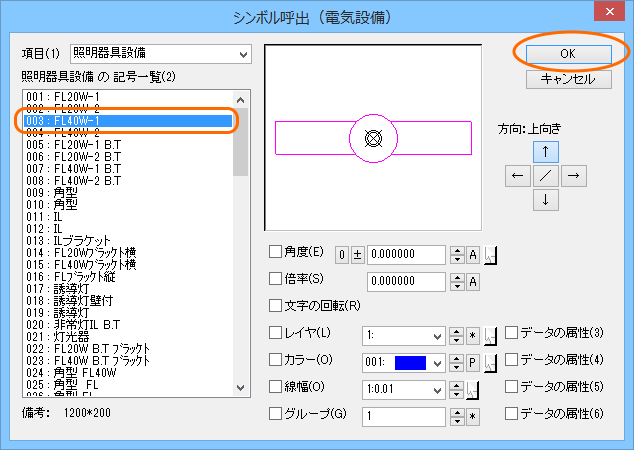Screen dimensions: 634x450
Task: Enable the 角度(E) checkbox
Action: [x=276, y=252]
